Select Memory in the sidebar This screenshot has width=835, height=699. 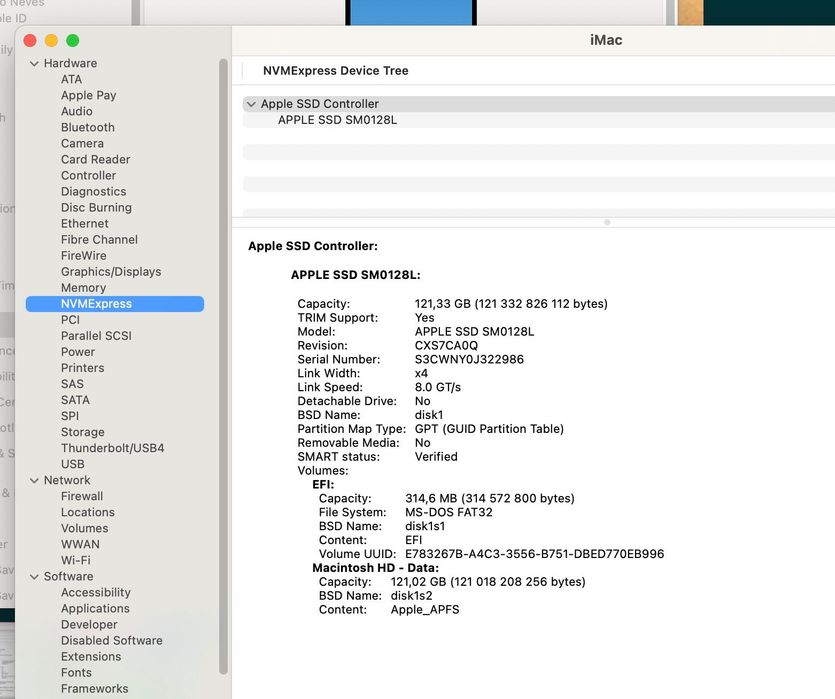point(84,287)
